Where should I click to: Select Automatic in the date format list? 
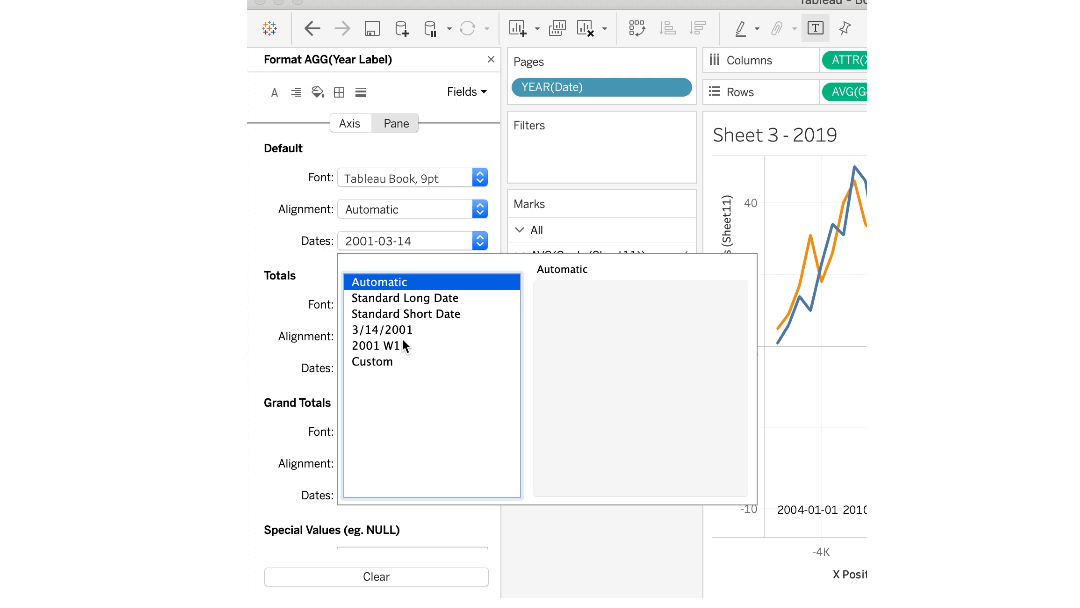[x=432, y=282]
